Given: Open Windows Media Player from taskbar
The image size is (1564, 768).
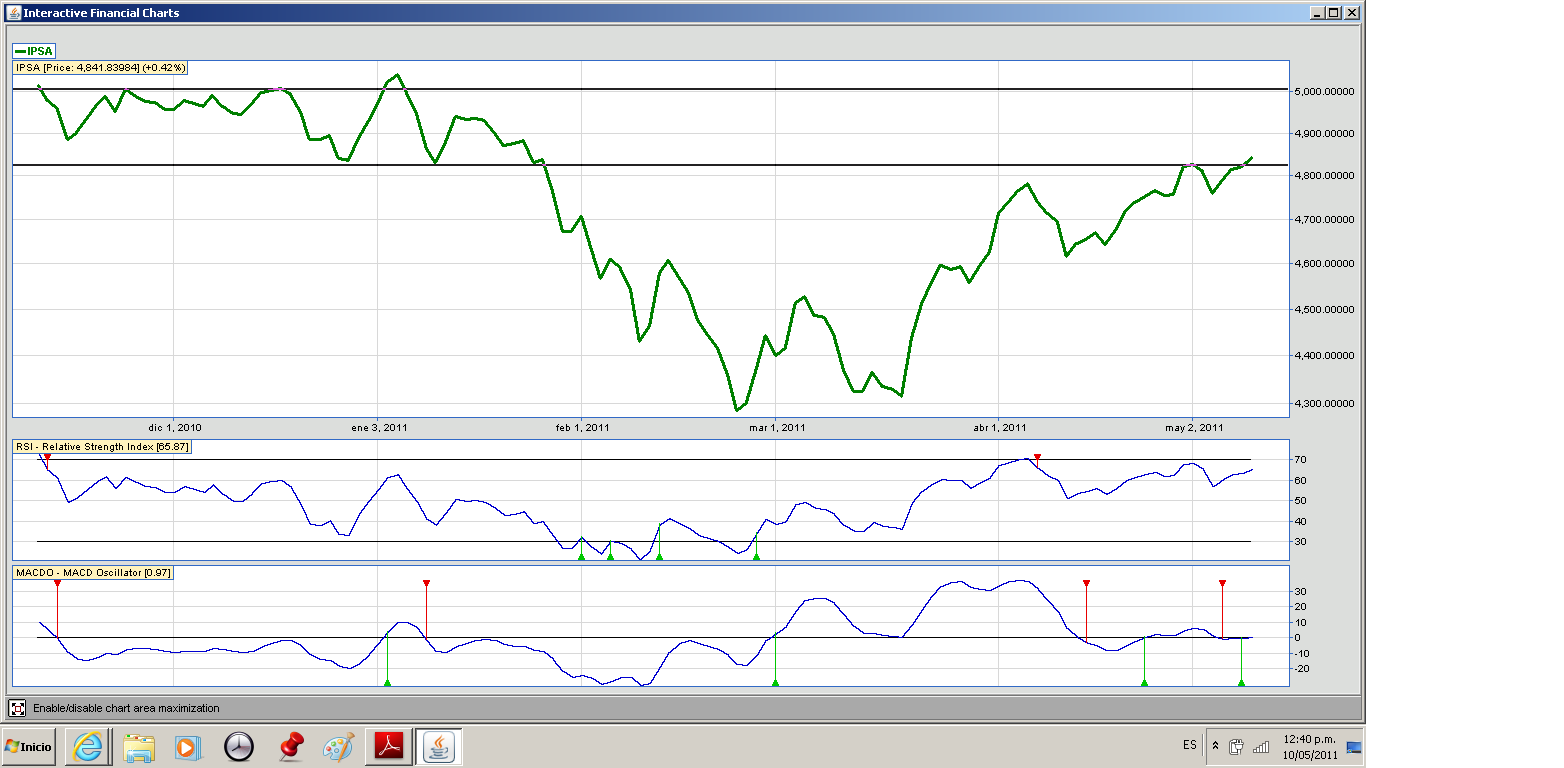Looking at the screenshot, I should [x=187, y=746].
